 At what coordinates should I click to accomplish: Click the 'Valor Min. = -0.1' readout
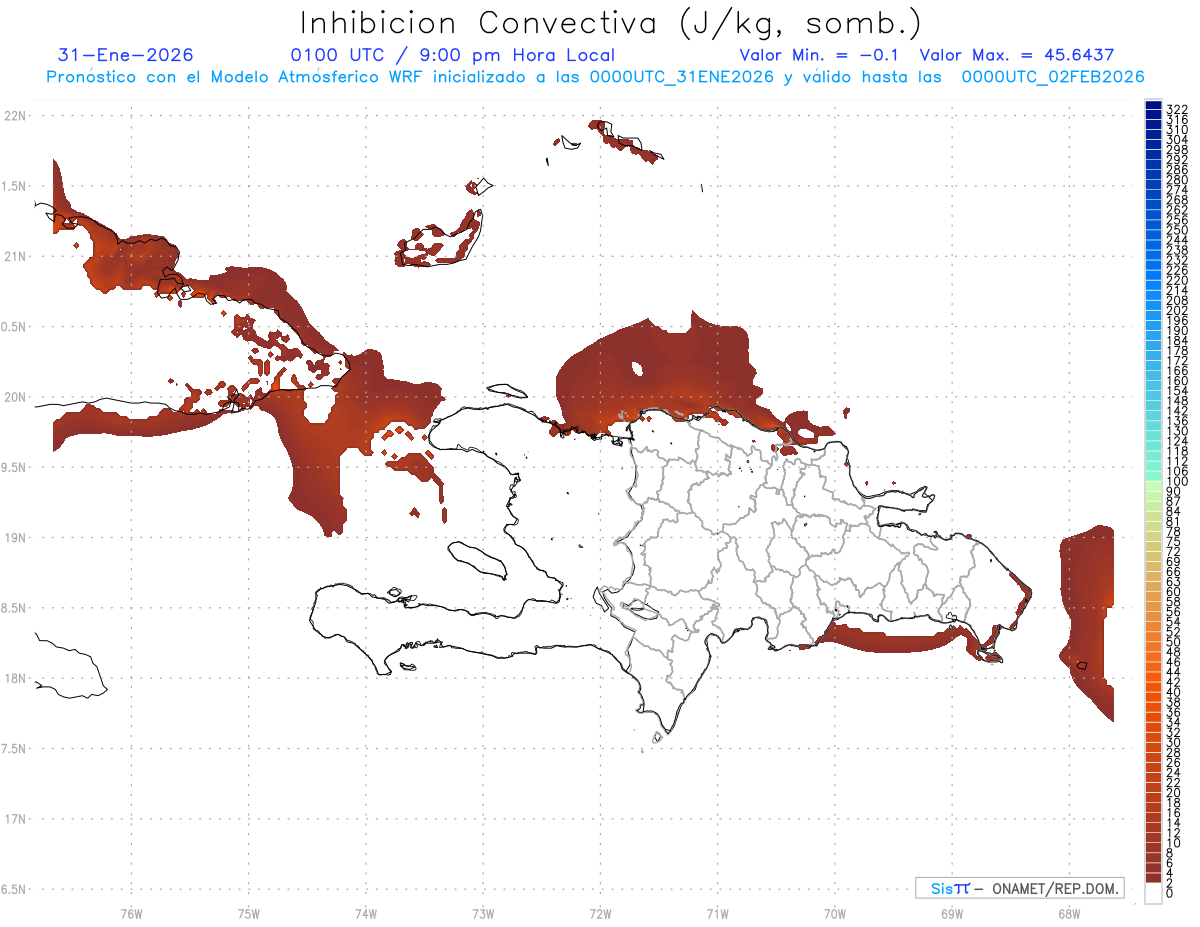click(x=820, y=55)
